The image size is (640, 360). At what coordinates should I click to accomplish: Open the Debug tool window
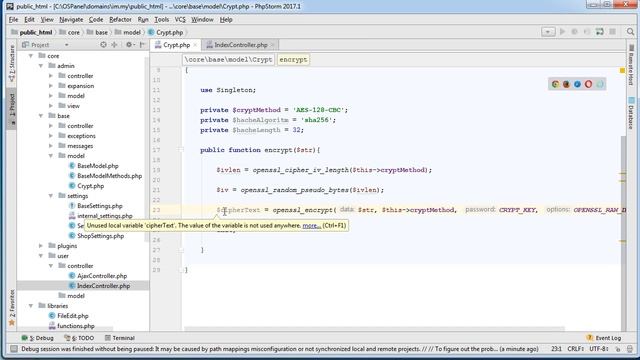click(x=38, y=338)
